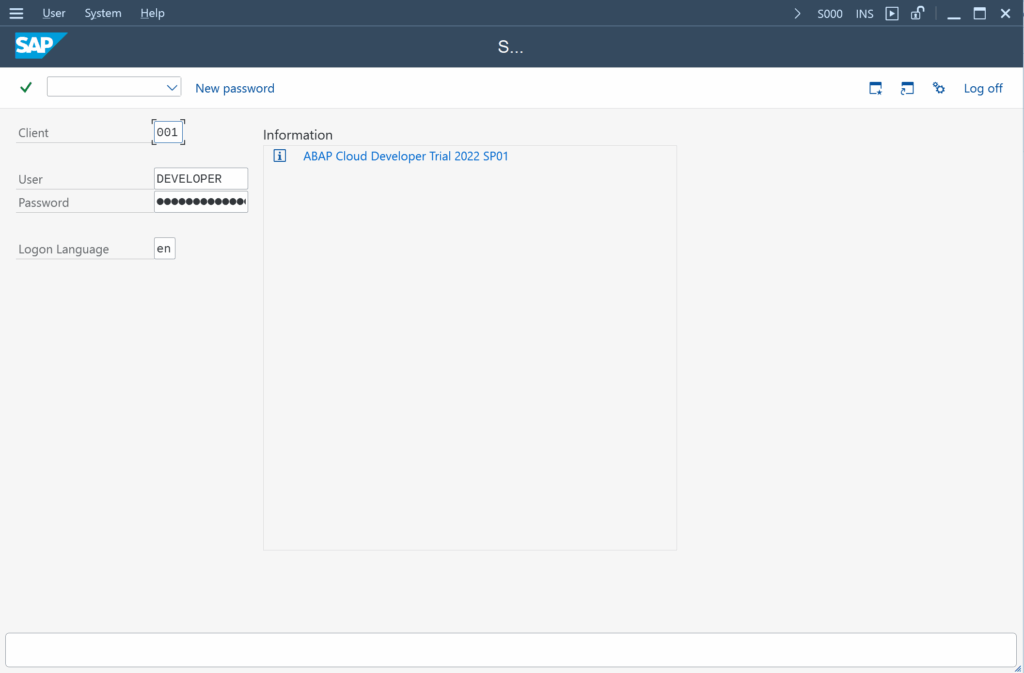Open the System menu

pyautogui.click(x=103, y=13)
